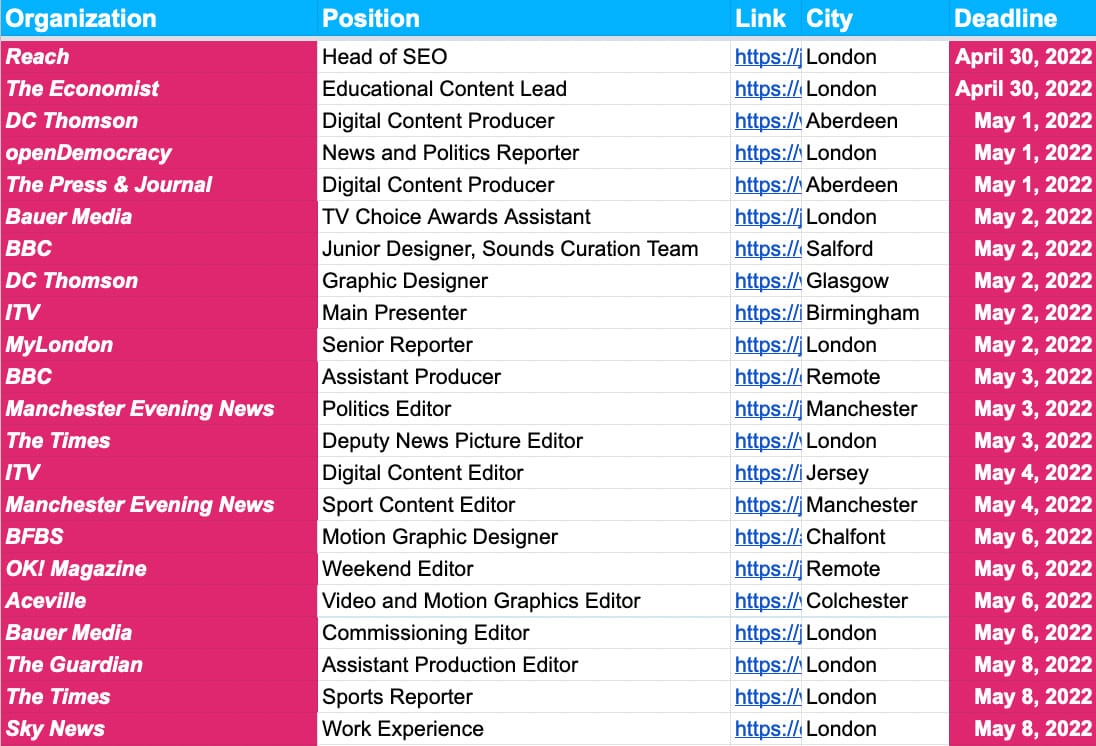Select the Colchester city cell

pos(857,601)
